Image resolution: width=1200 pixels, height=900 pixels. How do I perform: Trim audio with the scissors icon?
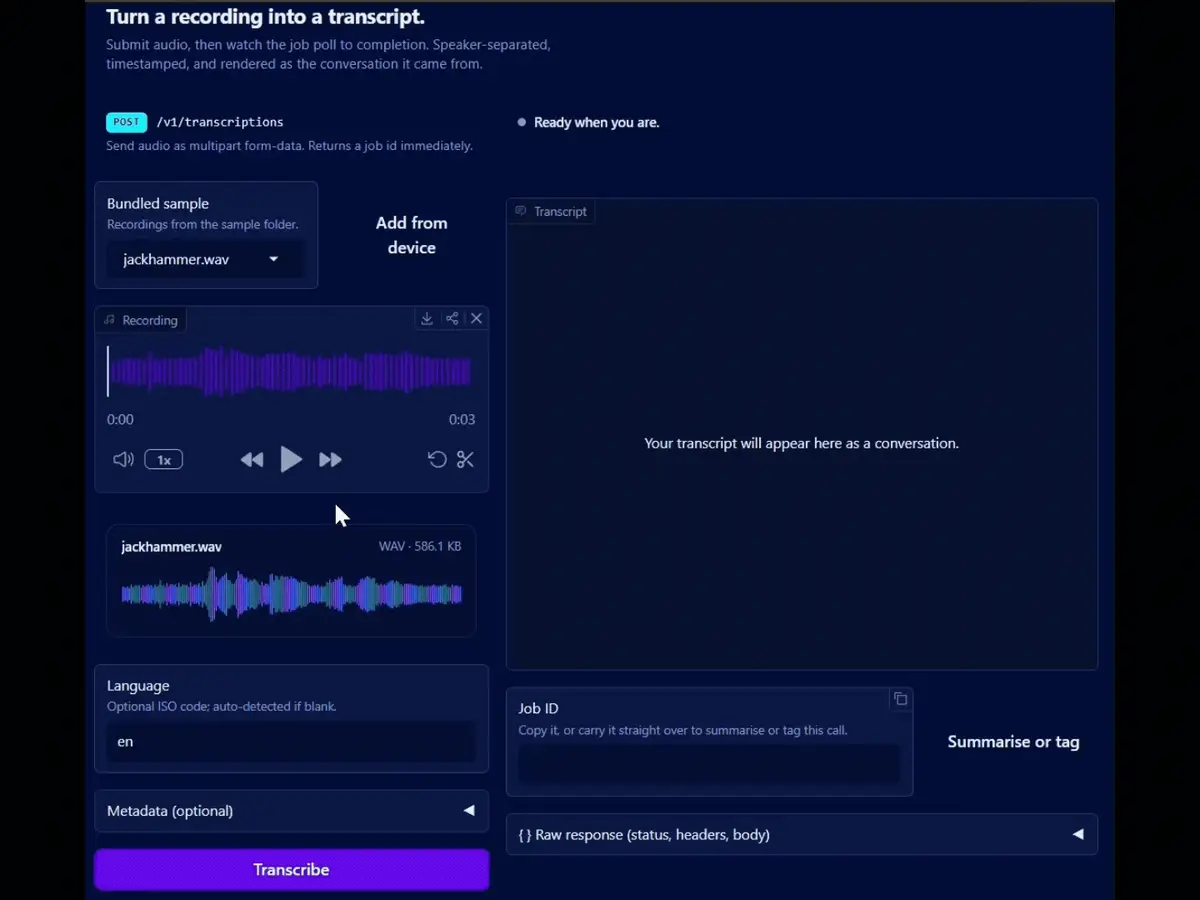click(465, 460)
